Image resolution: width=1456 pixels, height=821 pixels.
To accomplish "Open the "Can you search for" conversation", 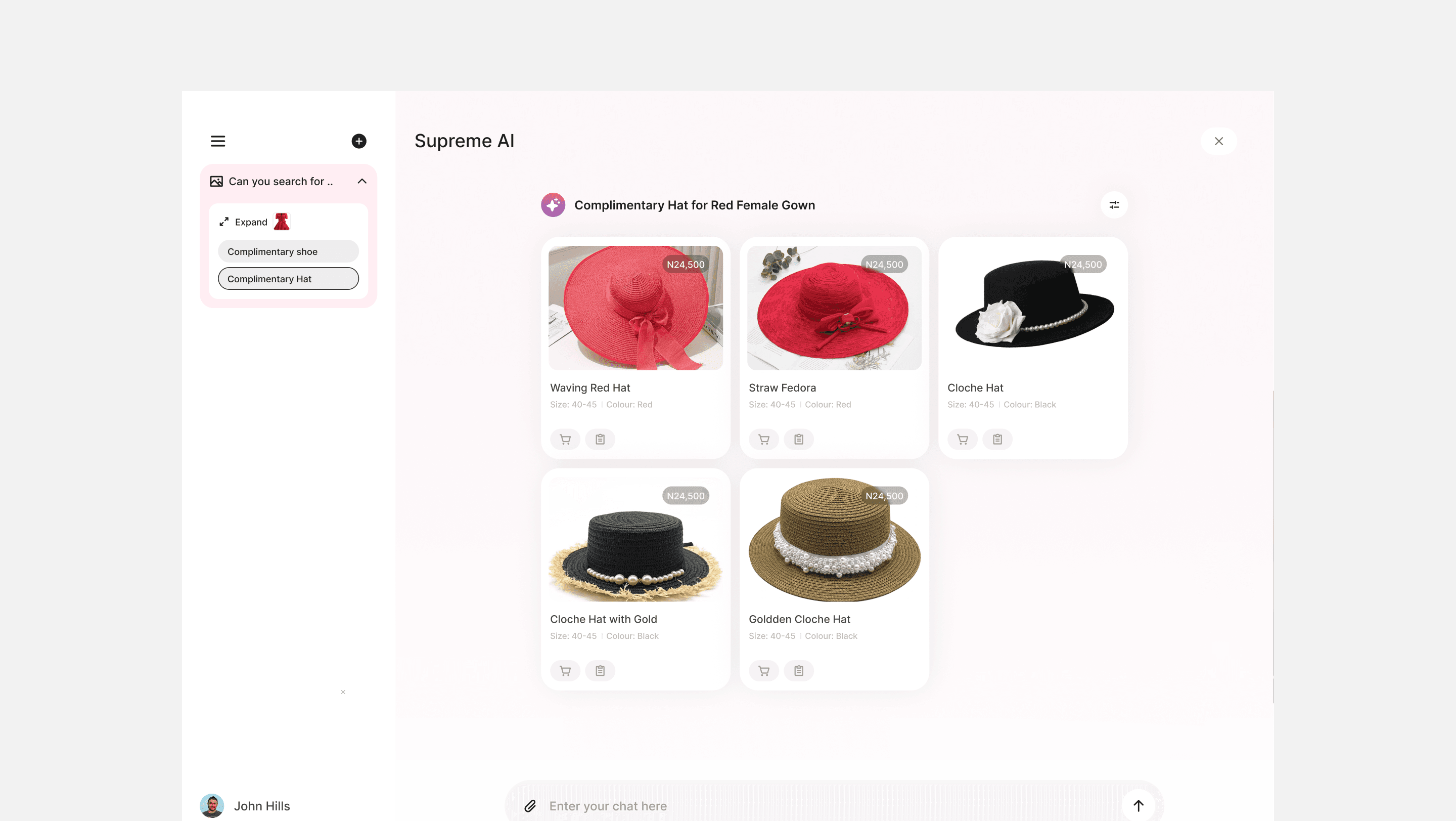I will click(280, 182).
